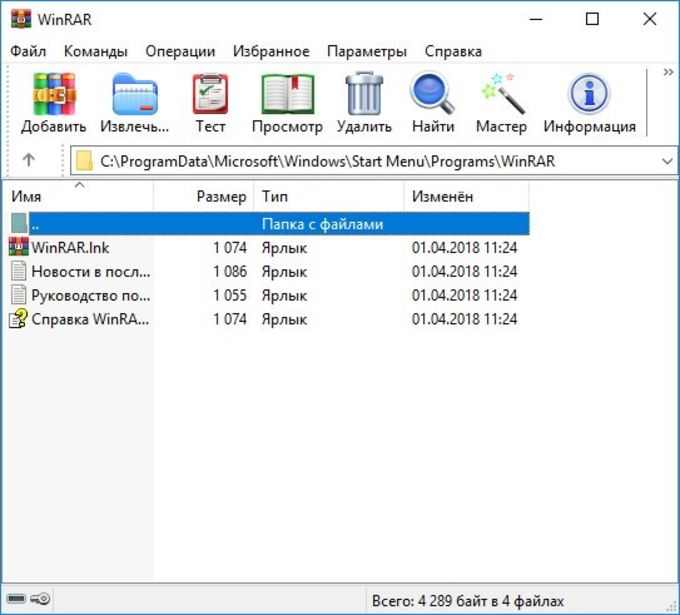Open the Справка menu

453,51
